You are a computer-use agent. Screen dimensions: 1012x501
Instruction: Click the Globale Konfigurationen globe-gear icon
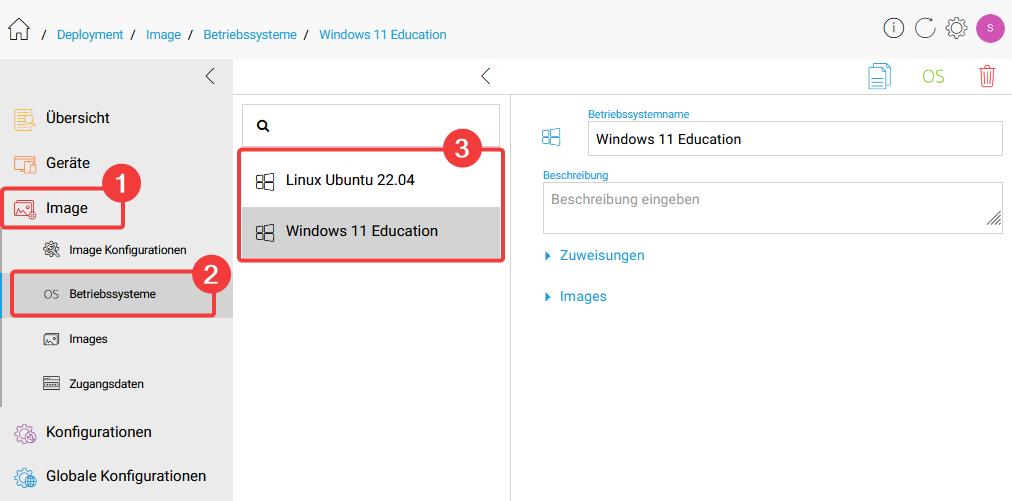pyautogui.click(x=25, y=477)
